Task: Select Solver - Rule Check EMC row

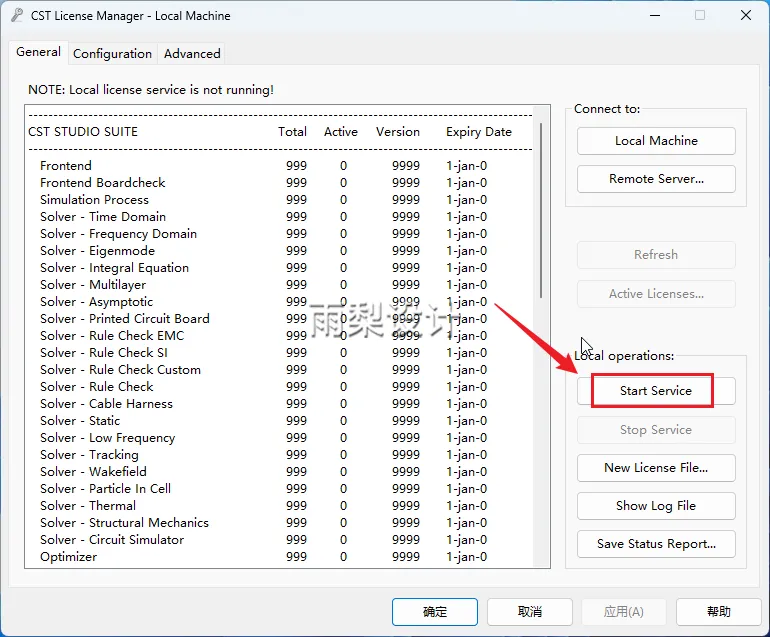Action: tap(263, 336)
